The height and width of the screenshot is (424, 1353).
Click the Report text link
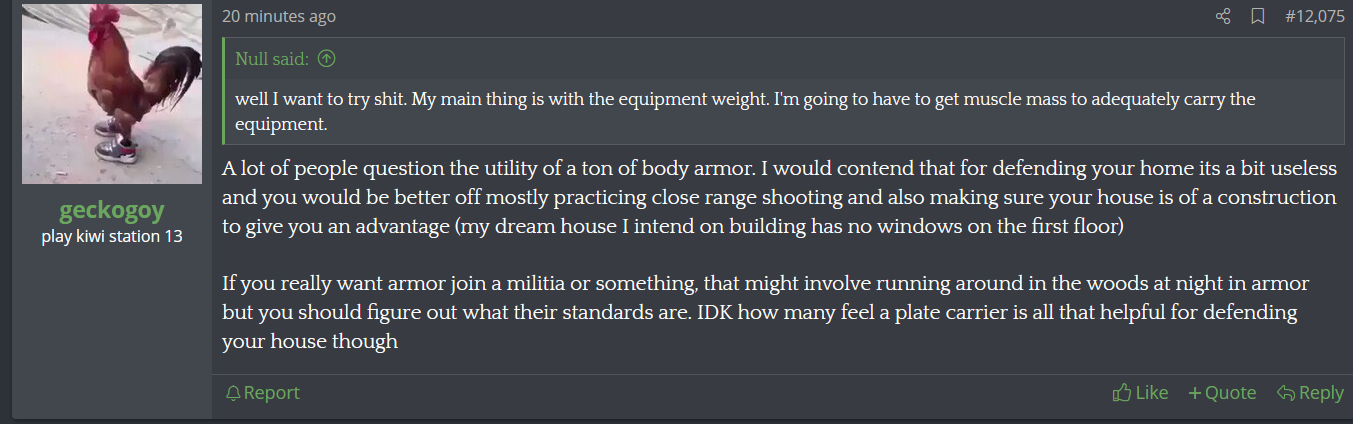[x=272, y=393]
